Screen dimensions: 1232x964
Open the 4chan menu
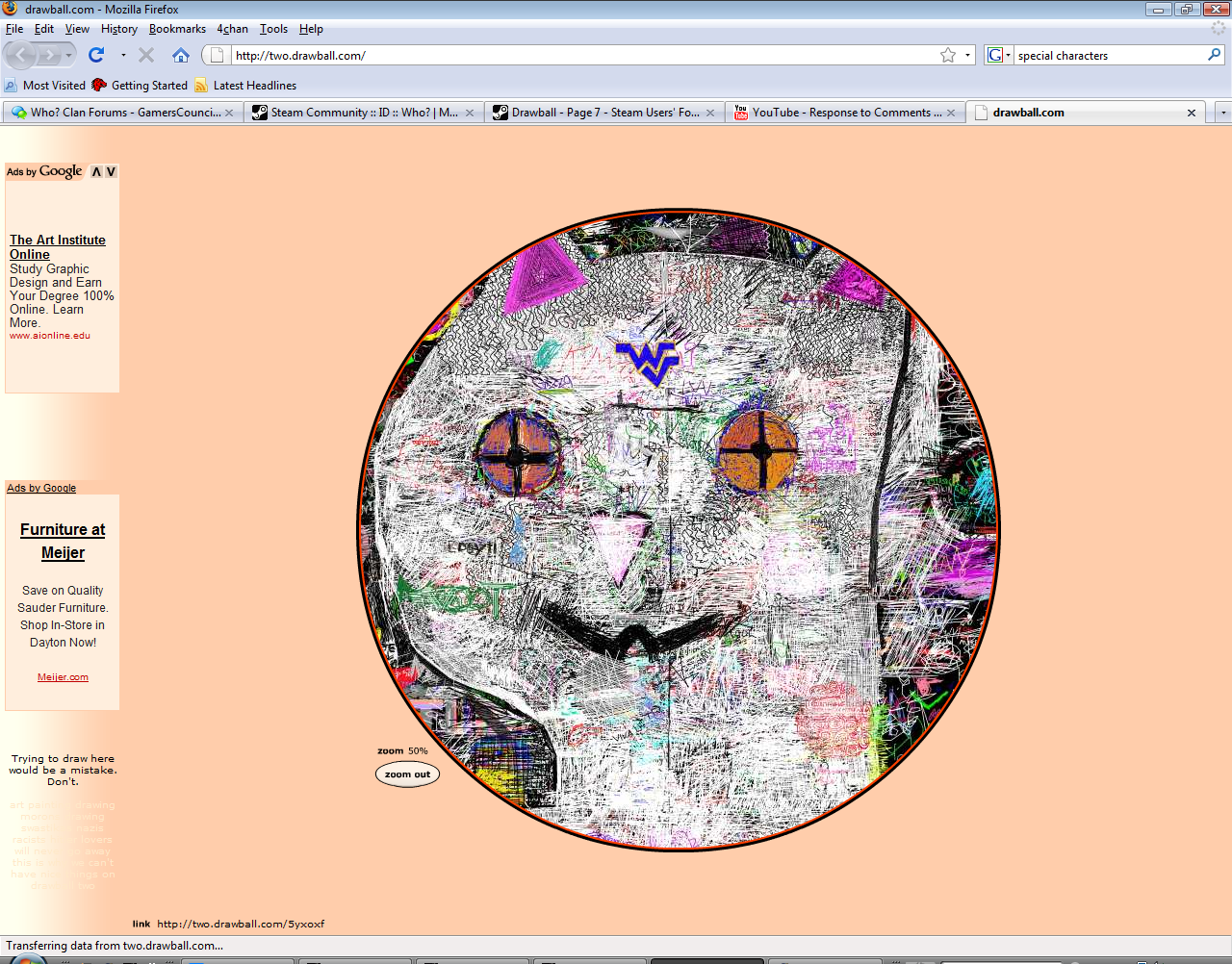[232, 29]
